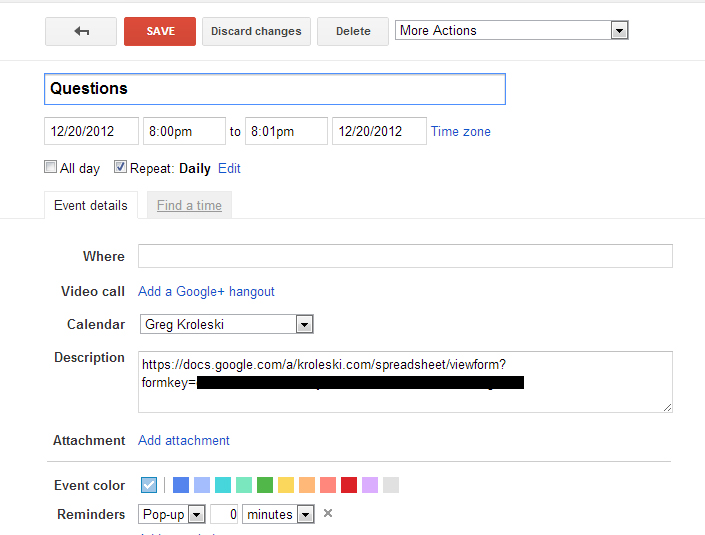705x535 pixels.
Task: Select the default checked event color
Action: (149, 485)
